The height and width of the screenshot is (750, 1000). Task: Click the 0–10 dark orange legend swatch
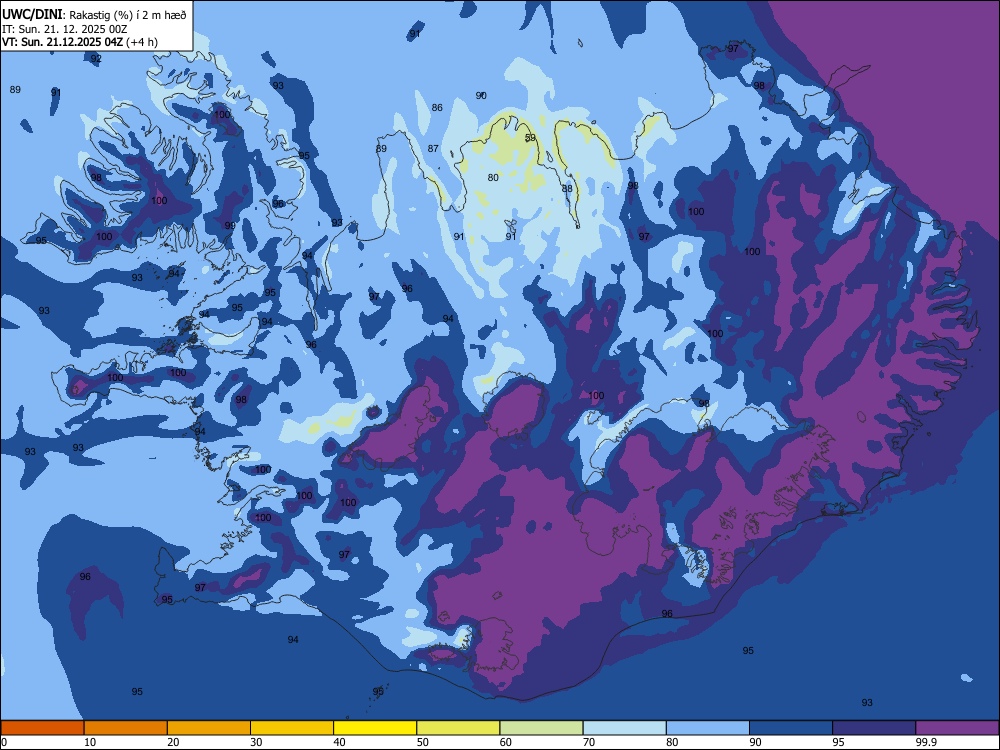[42, 728]
